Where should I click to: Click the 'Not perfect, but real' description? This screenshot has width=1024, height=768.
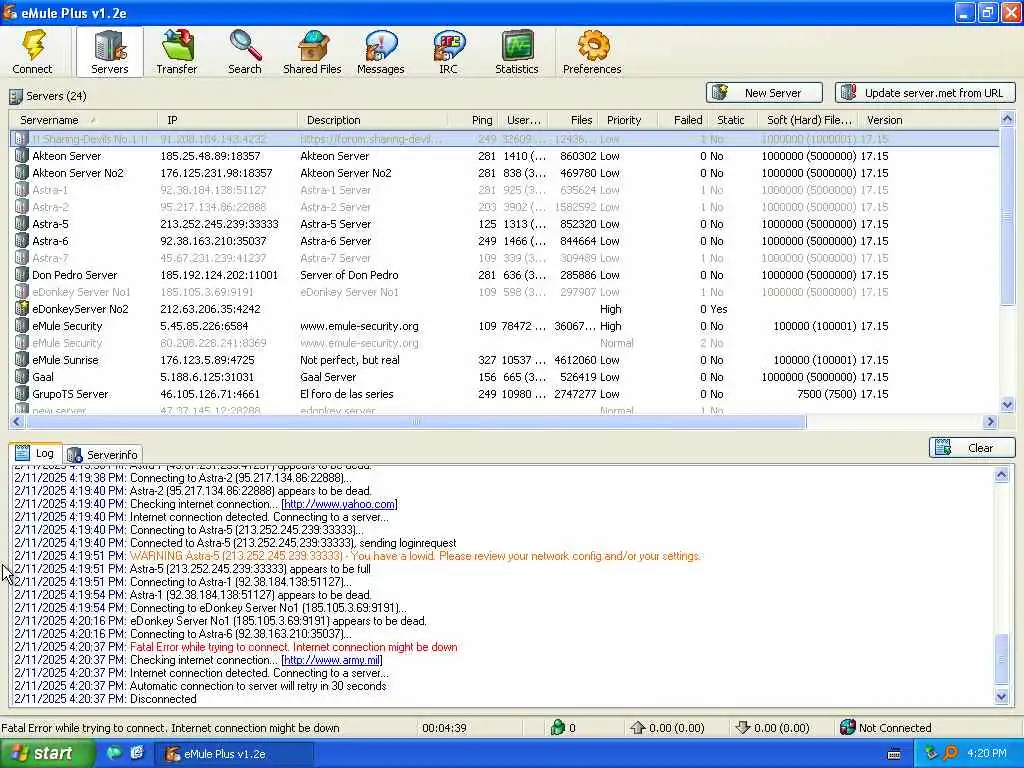tap(349, 360)
